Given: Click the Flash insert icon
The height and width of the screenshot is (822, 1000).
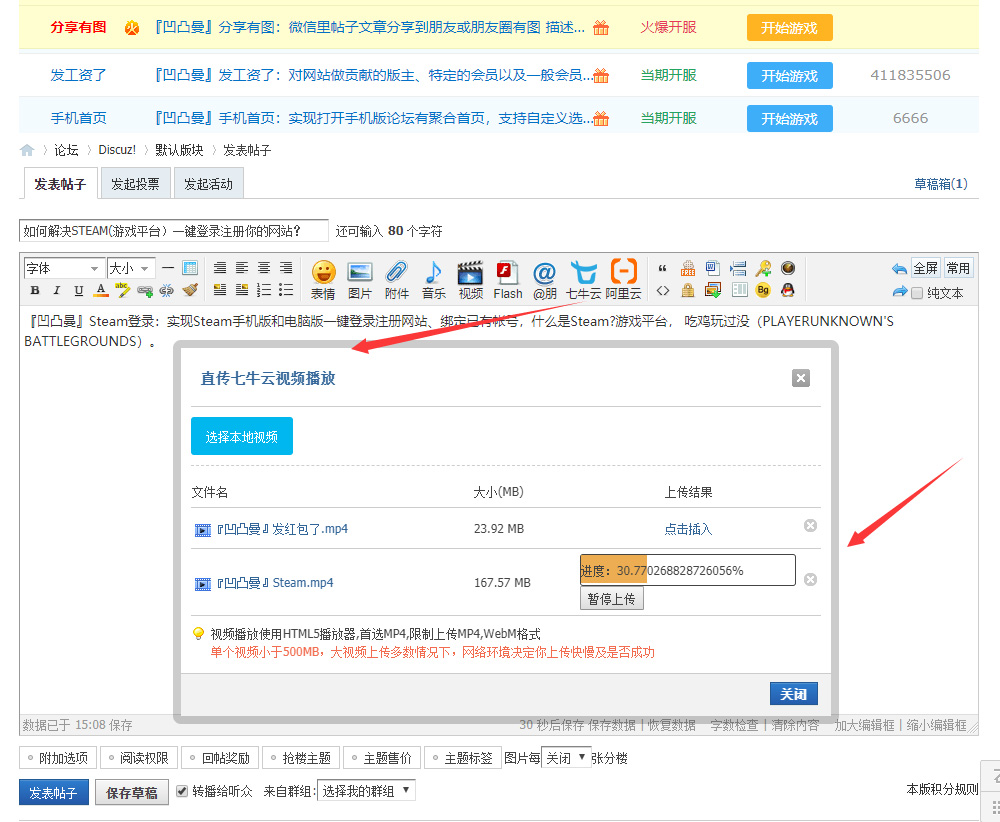Looking at the screenshot, I should 508,280.
